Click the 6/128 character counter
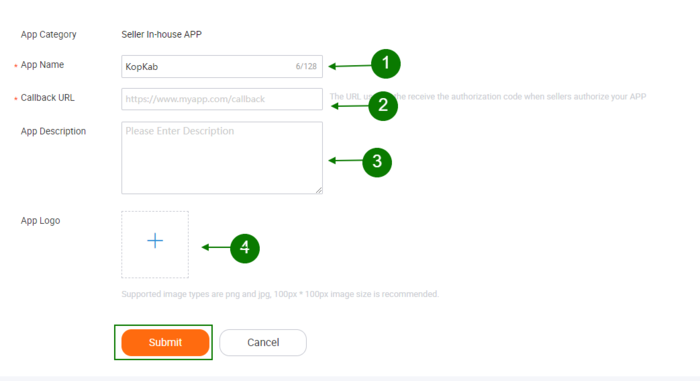Viewport: 700px width, 381px height. coord(306,67)
